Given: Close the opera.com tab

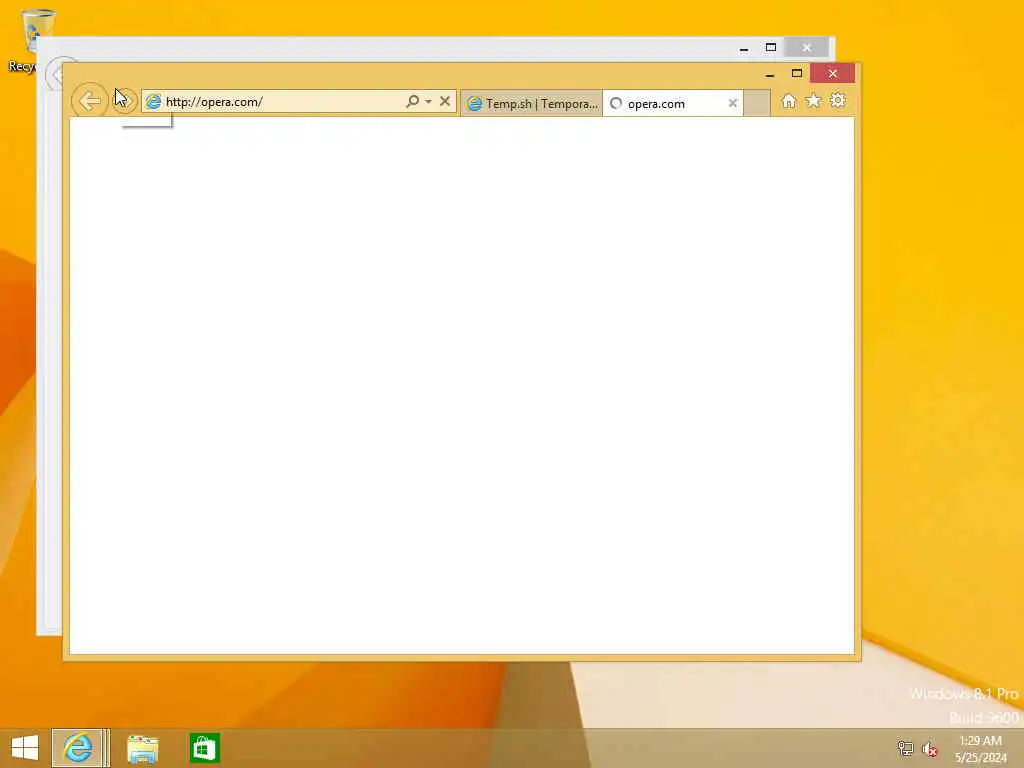Looking at the screenshot, I should 733,103.
